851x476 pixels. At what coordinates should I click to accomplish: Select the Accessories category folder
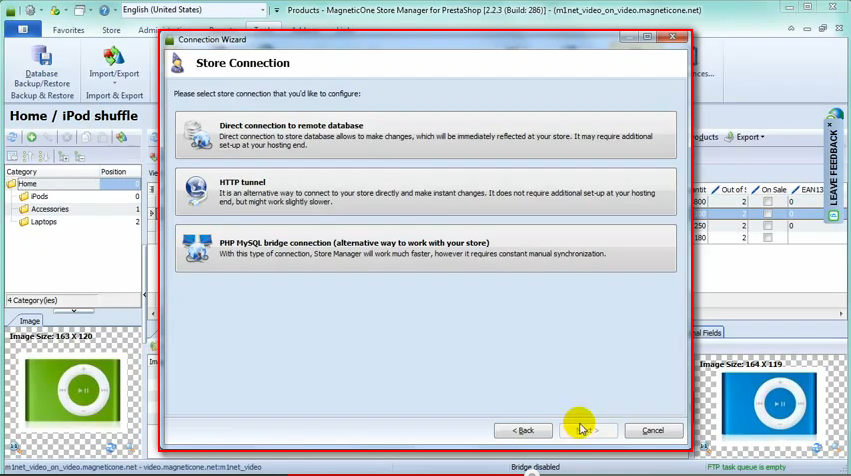click(49, 209)
